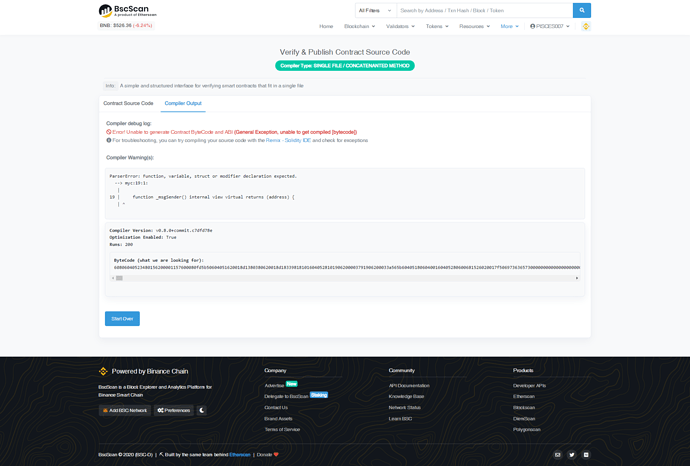
Task: Open Delegate to BscScan link
Action: point(286,396)
